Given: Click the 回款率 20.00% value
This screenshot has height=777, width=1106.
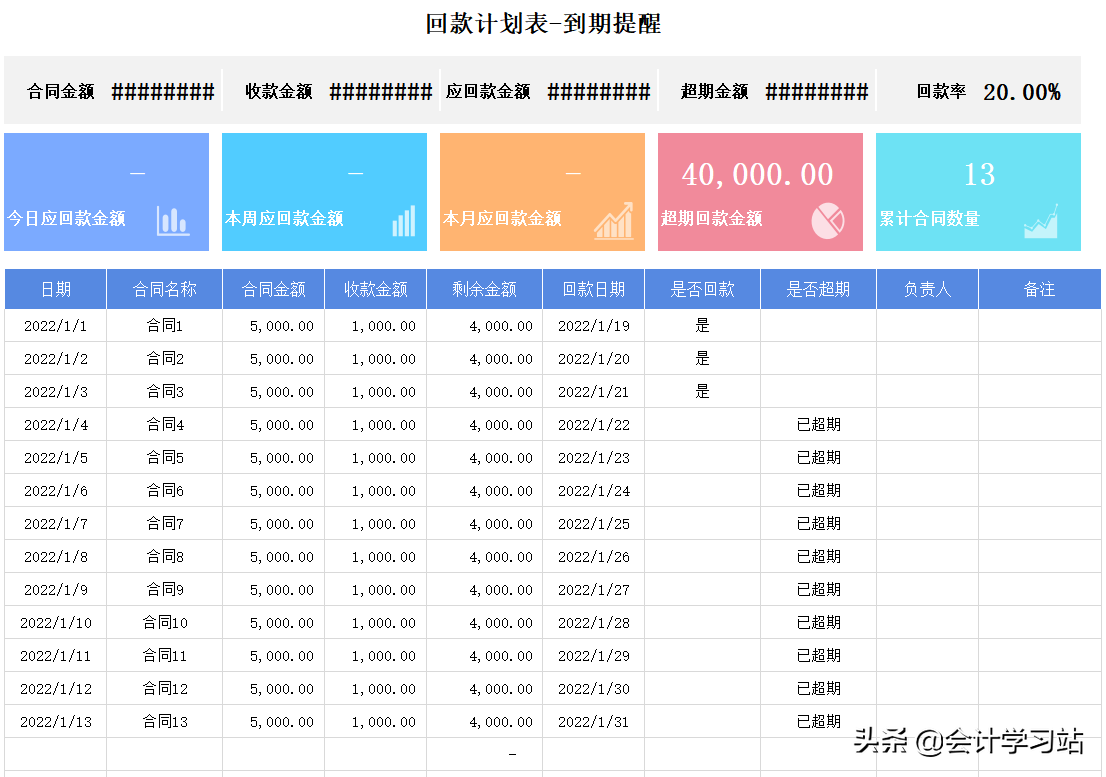Looking at the screenshot, I should (1021, 92).
